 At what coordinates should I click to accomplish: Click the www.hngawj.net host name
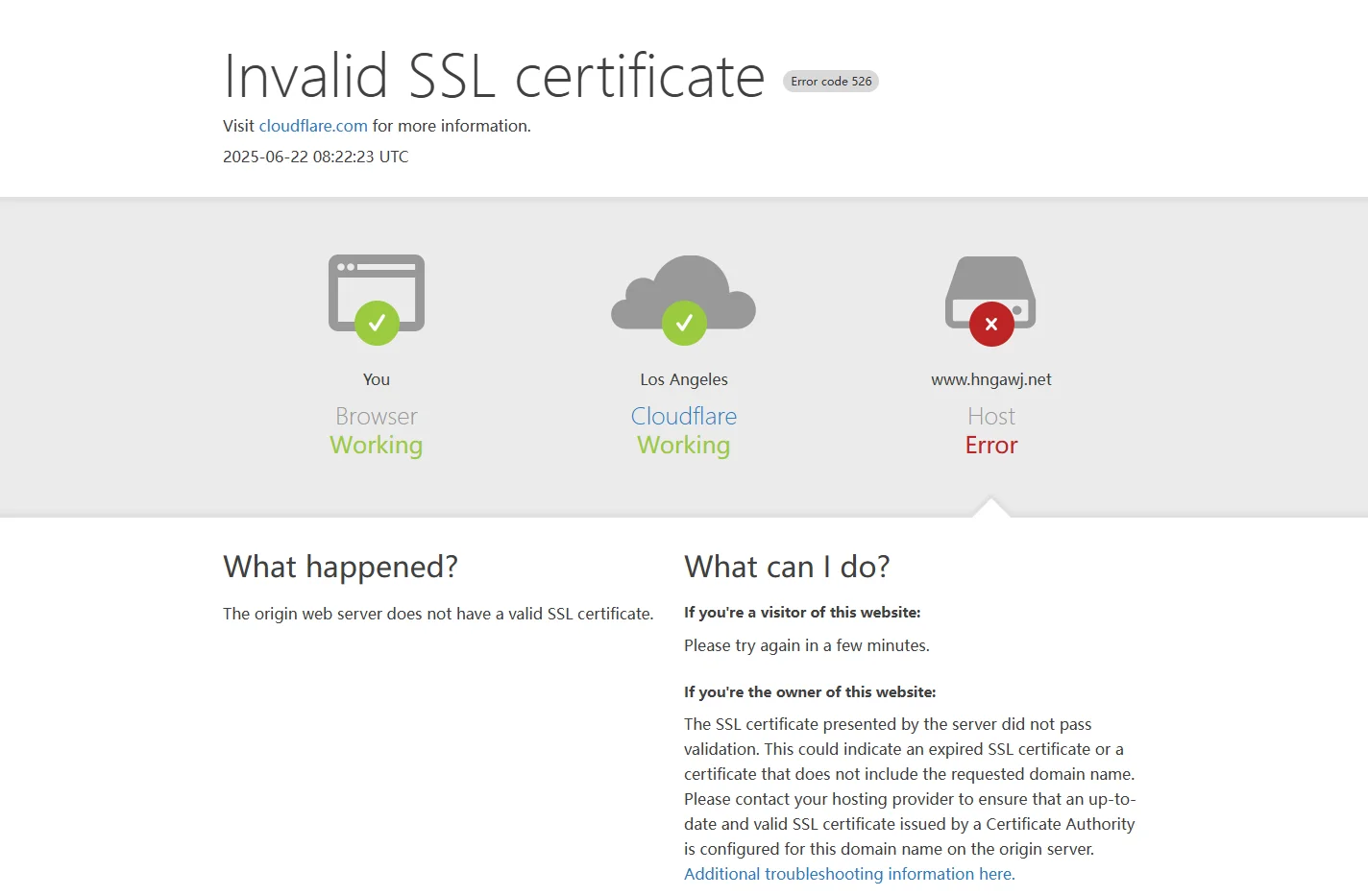point(991,379)
